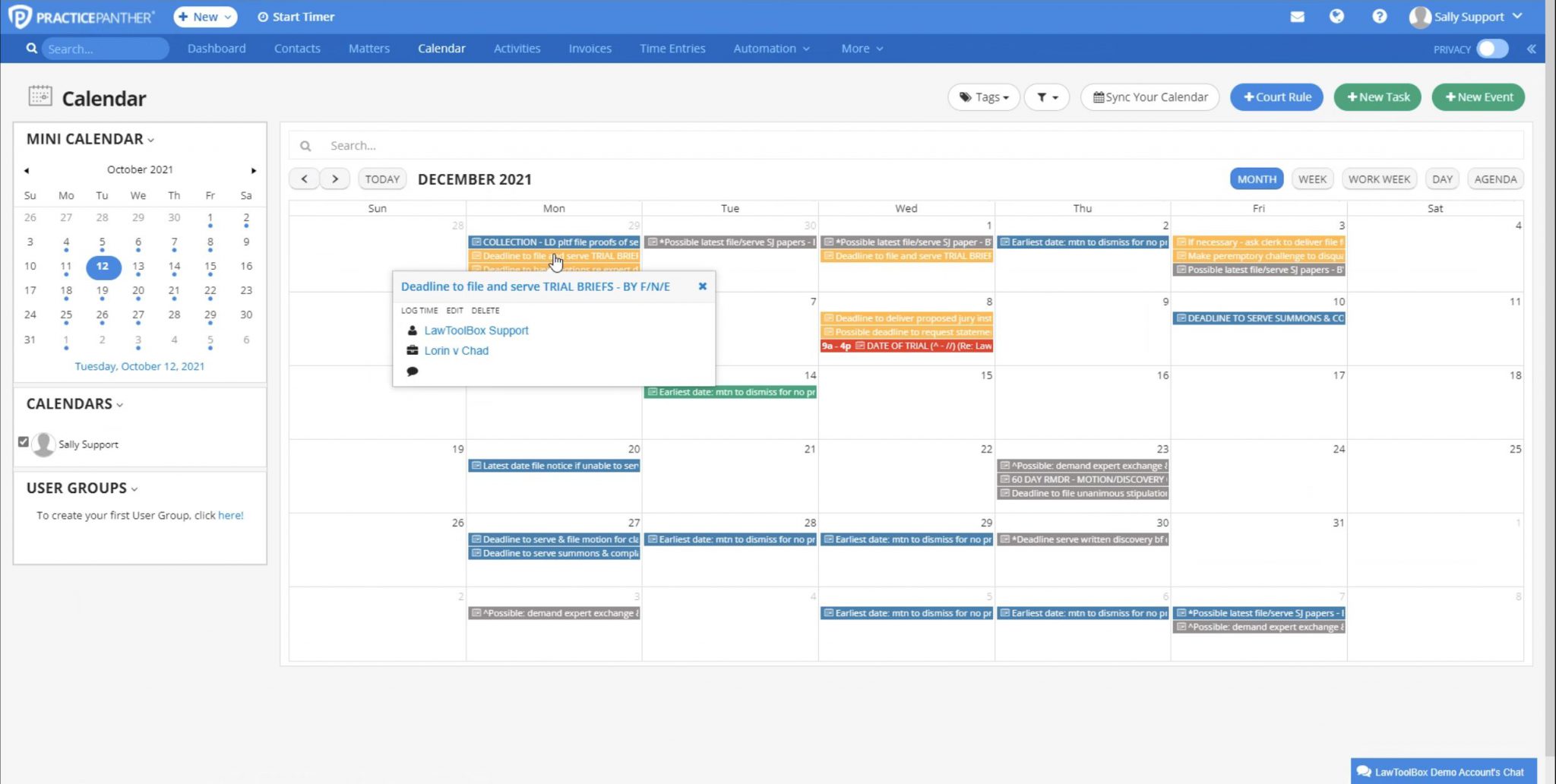Click the PracticePanther logo

point(82,17)
